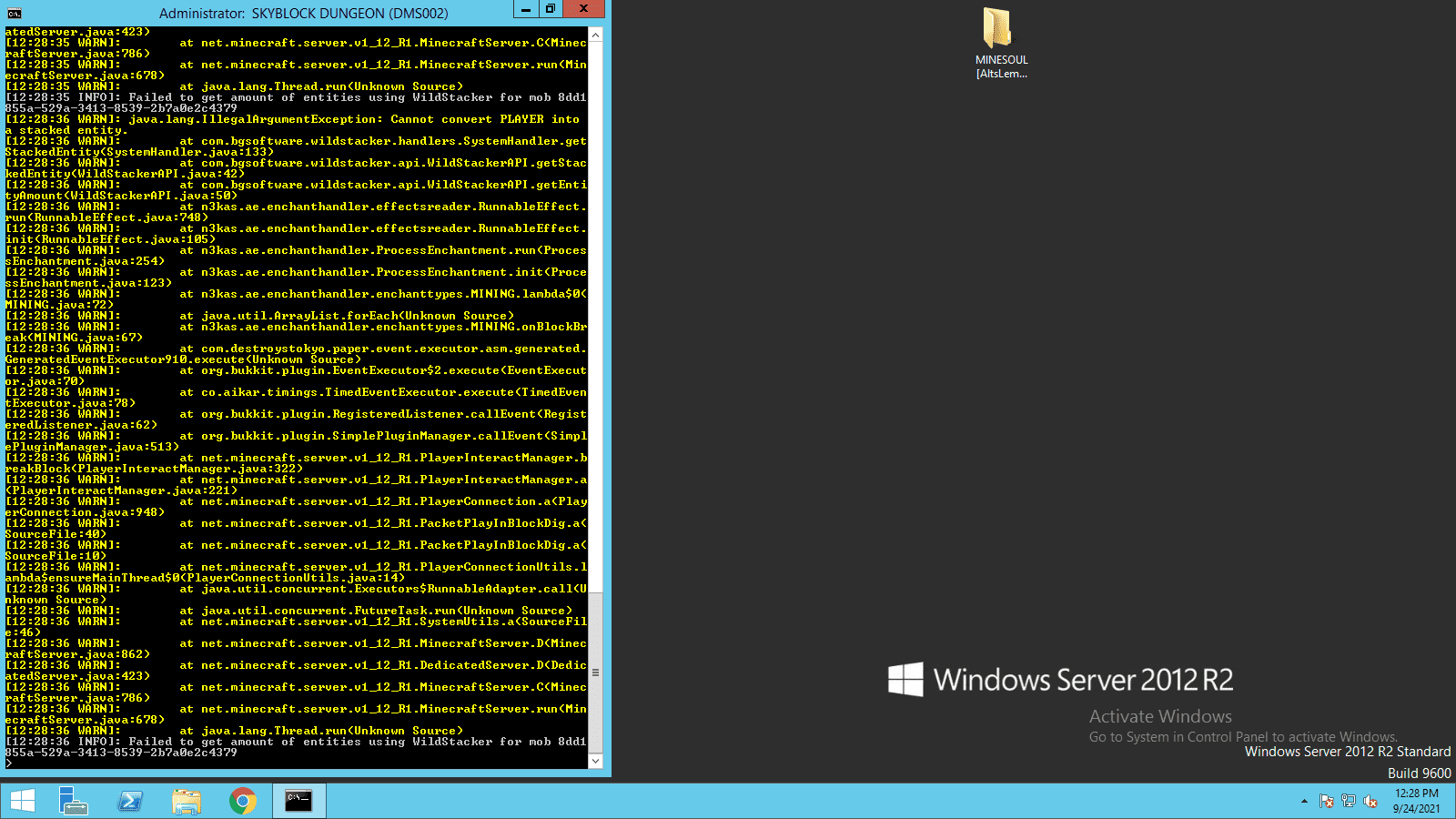Open the volume speaker tray icon
Screen dimensions: 1456x819
click(1370, 802)
